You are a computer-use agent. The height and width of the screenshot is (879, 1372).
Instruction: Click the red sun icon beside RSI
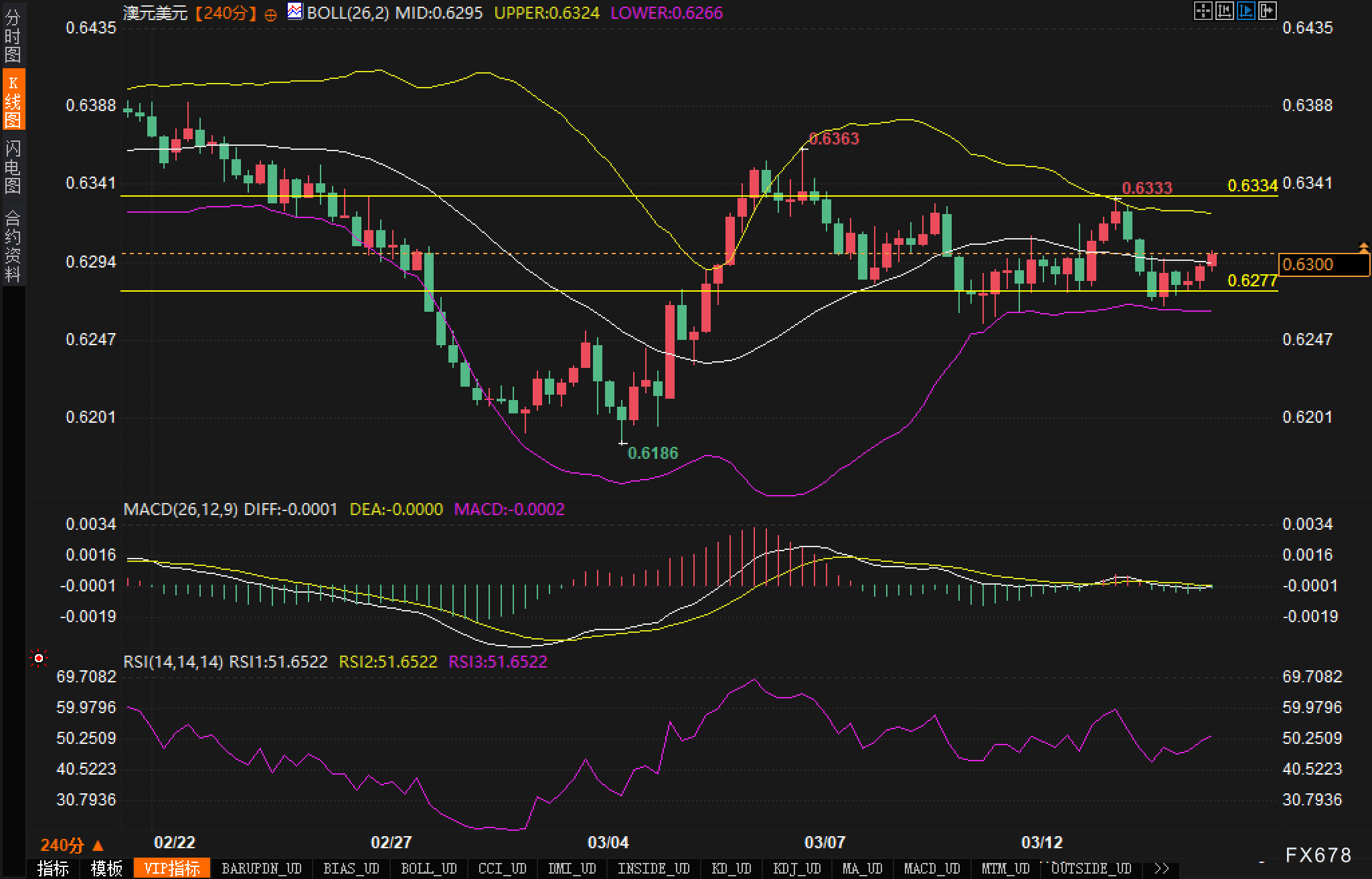click(39, 659)
